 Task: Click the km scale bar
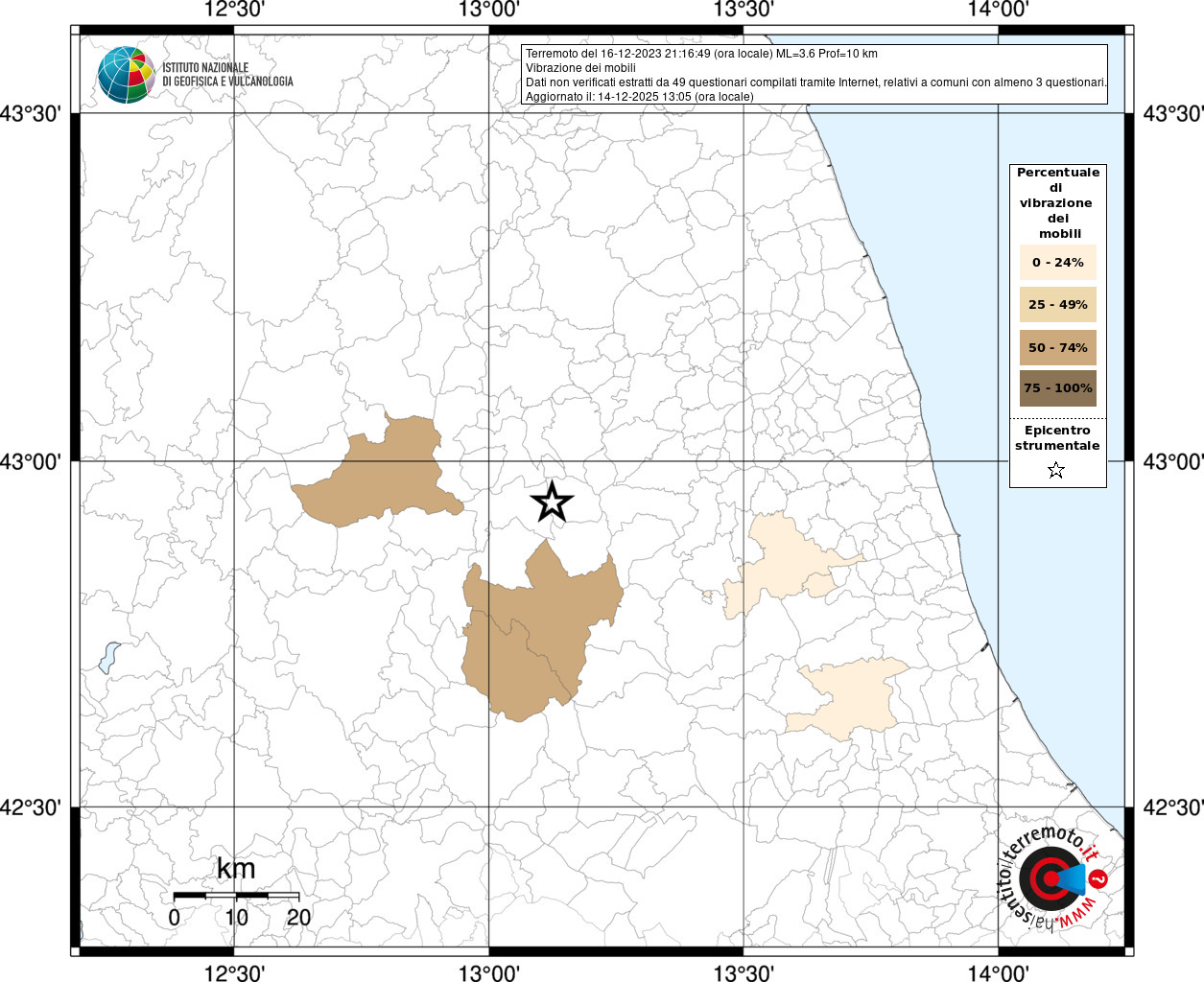click(x=236, y=896)
